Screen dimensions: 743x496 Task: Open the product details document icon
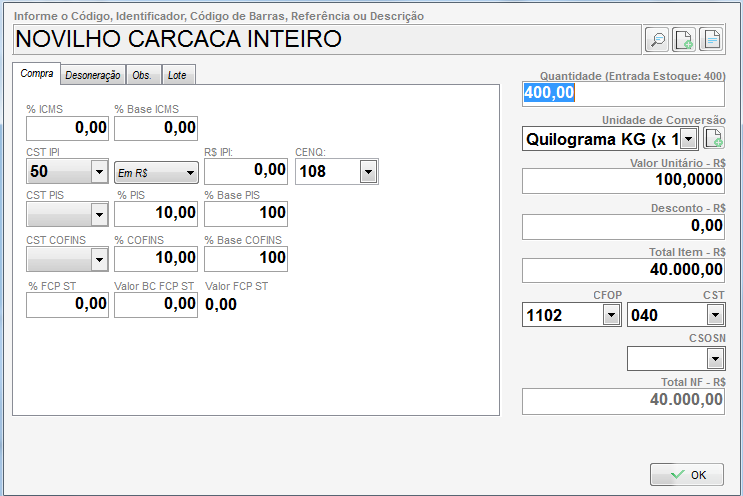click(x=711, y=39)
